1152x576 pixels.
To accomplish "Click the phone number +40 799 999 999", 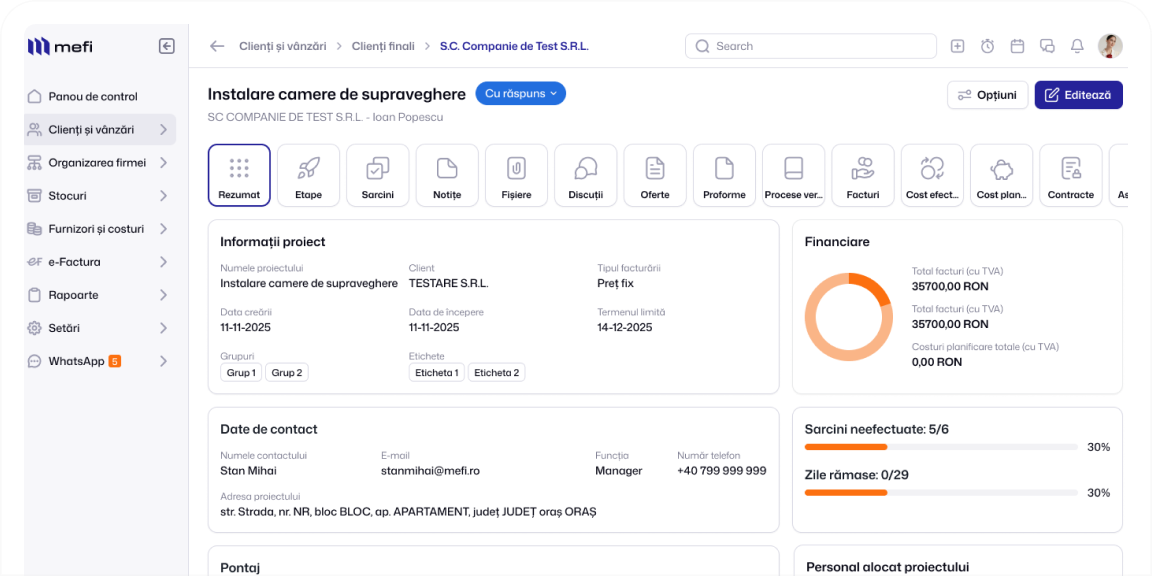I will pyautogui.click(x=721, y=470).
